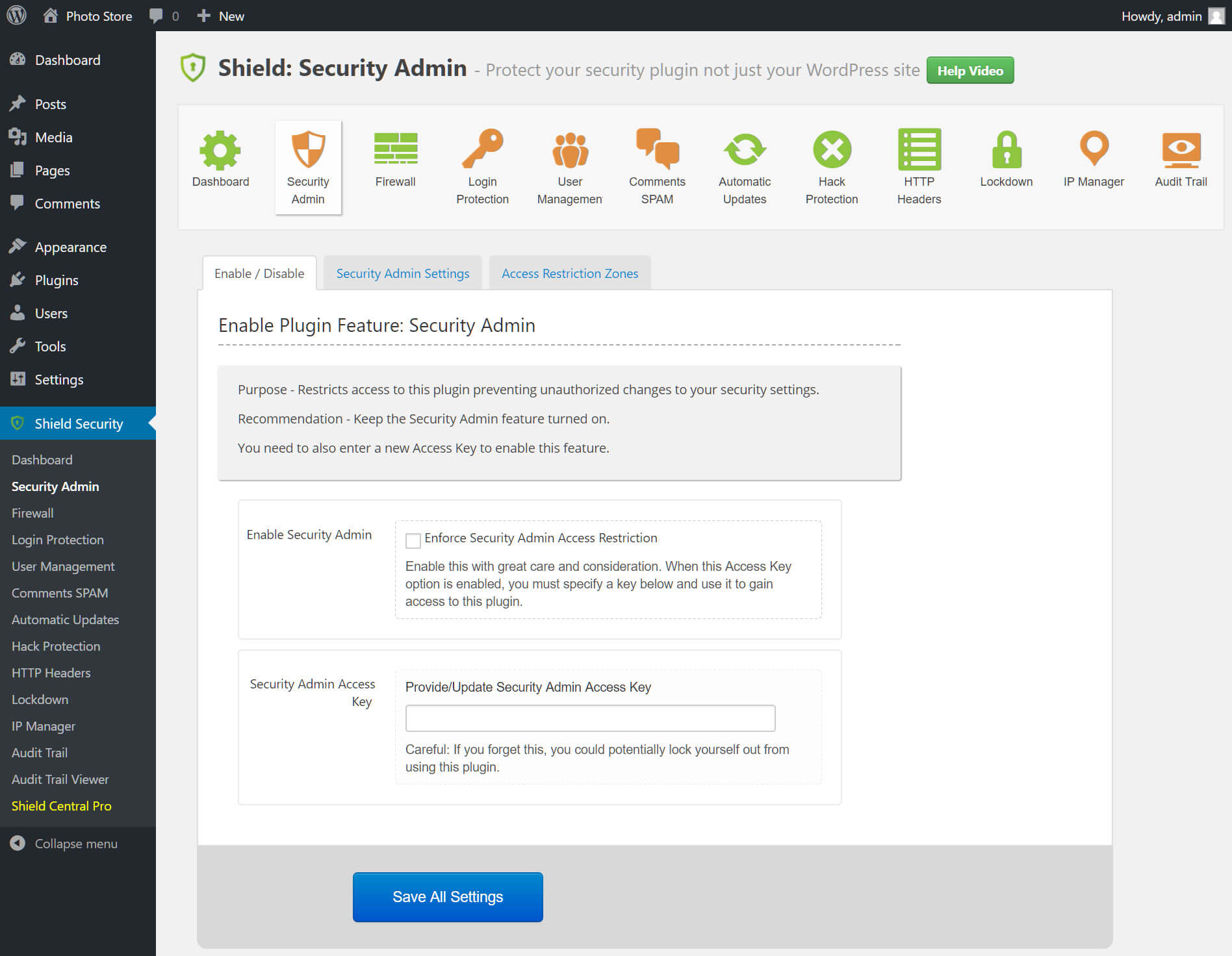Open Comments SPAM speech bubbles icon
This screenshot has width=1232, height=956.
[x=657, y=149]
